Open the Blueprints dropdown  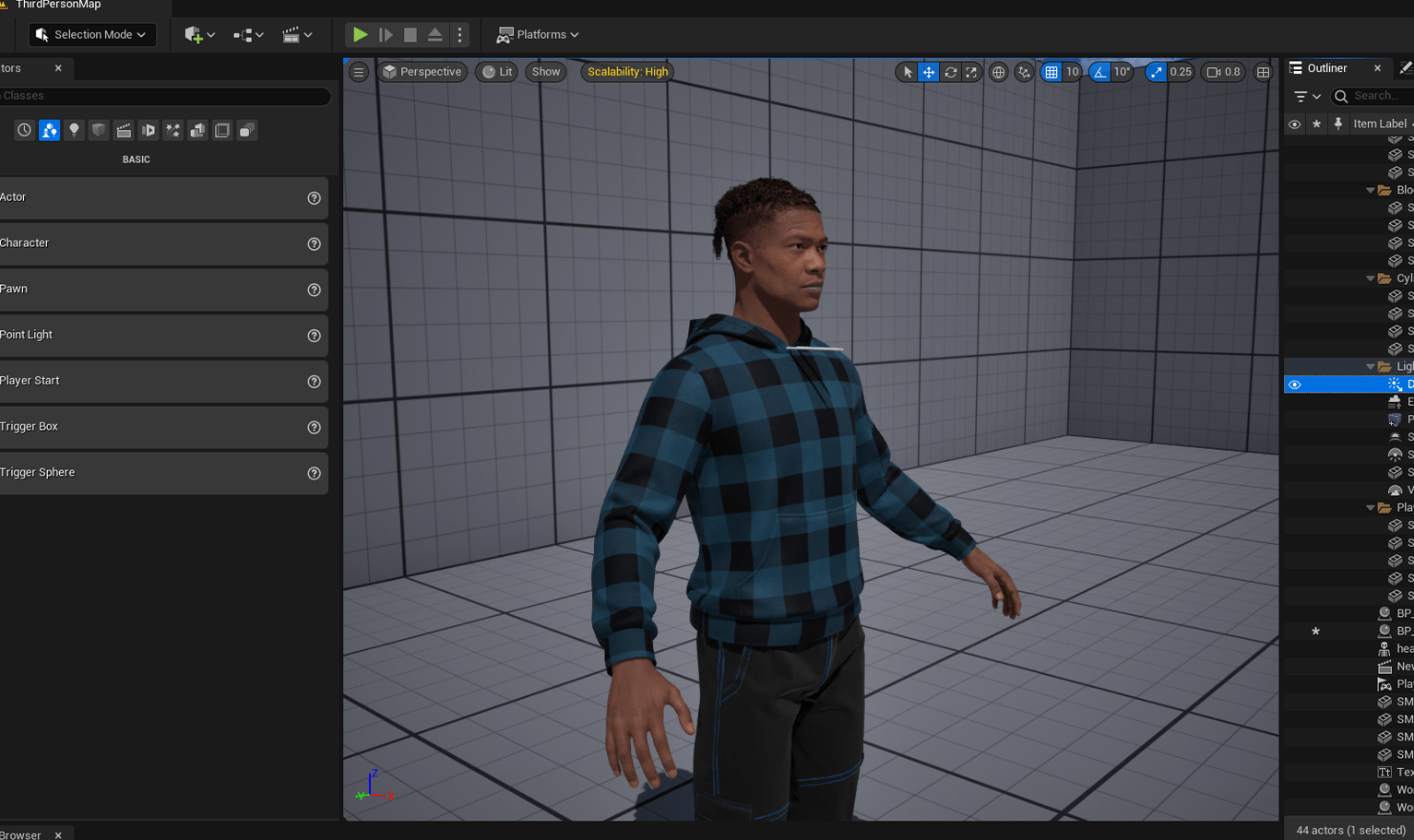pyautogui.click(x=248, y=35)
